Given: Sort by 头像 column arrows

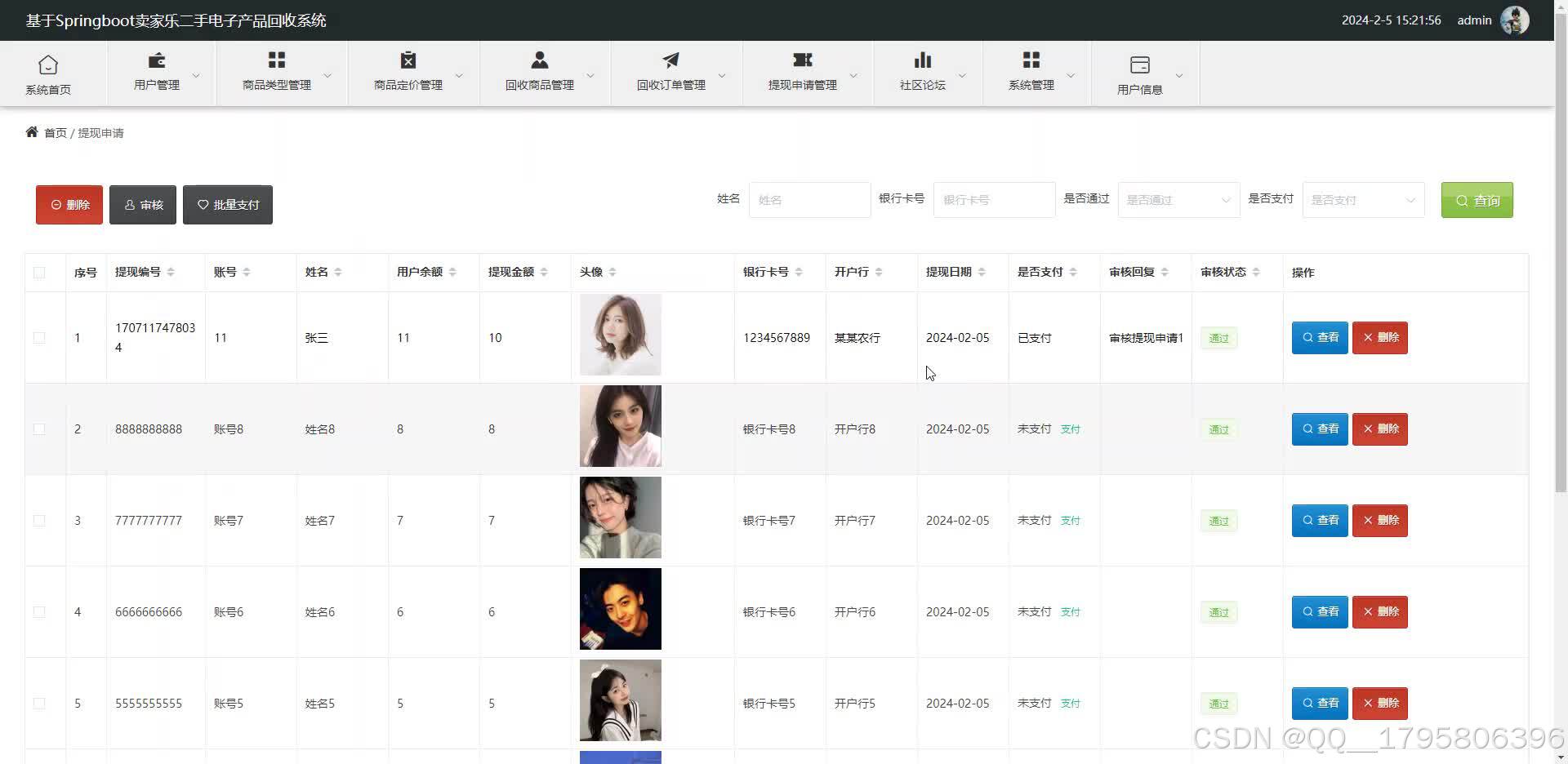Looking at the screenshot, I should tap(612, 272).
